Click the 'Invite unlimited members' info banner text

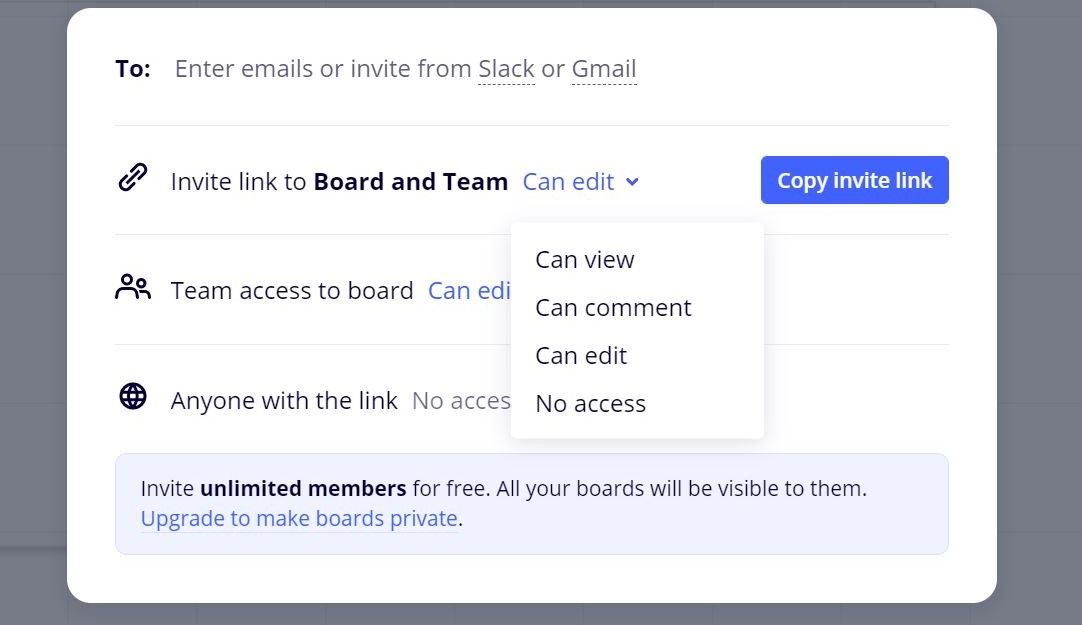pos(503,489)
